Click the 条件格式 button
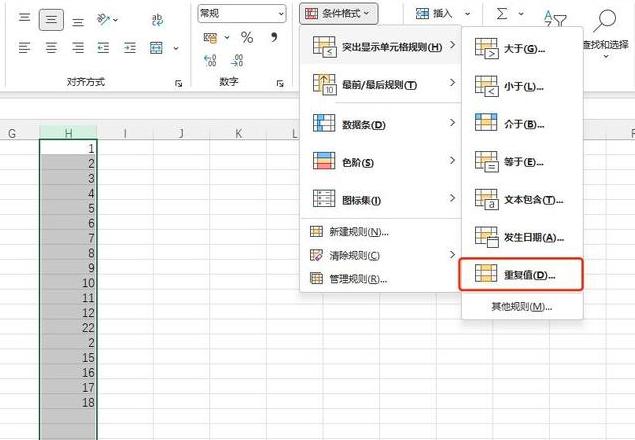Screen dimensions: 635x440 pyautogui.click(x=339, y=13)
